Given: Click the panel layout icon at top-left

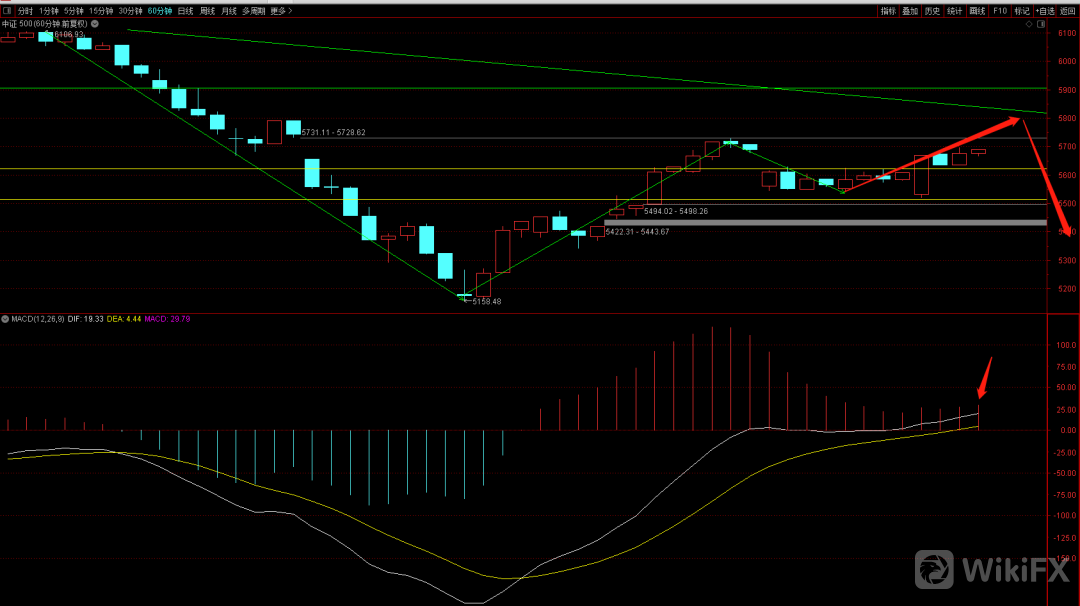Looking at the screenshot, I should [x=7, y=11].
